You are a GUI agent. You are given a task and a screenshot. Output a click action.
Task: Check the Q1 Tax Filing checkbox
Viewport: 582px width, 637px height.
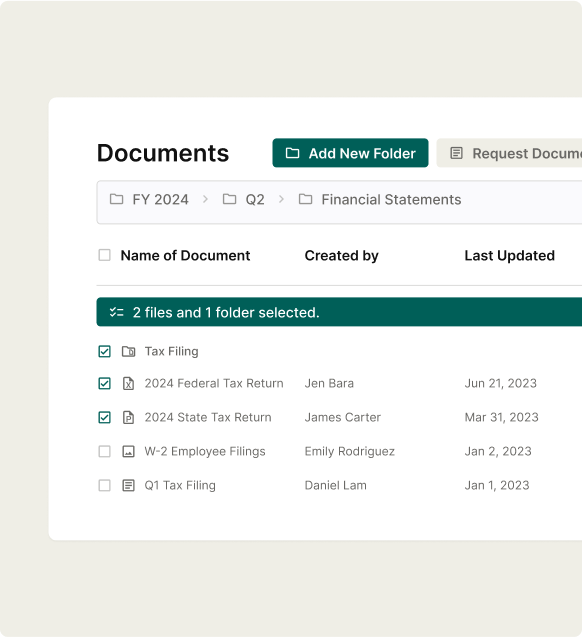(104, 485)
